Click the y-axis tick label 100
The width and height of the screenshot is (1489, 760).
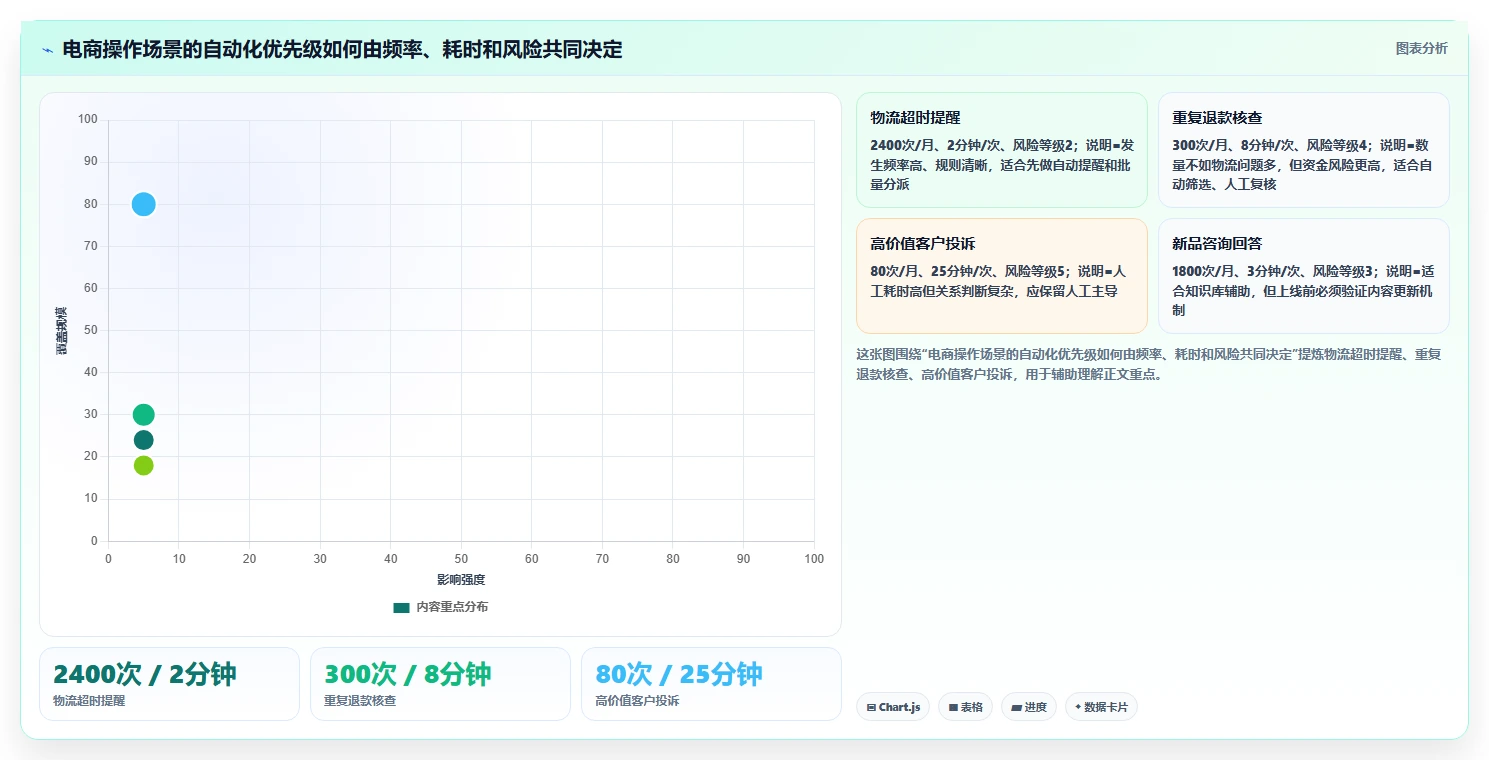click(88, 120)
